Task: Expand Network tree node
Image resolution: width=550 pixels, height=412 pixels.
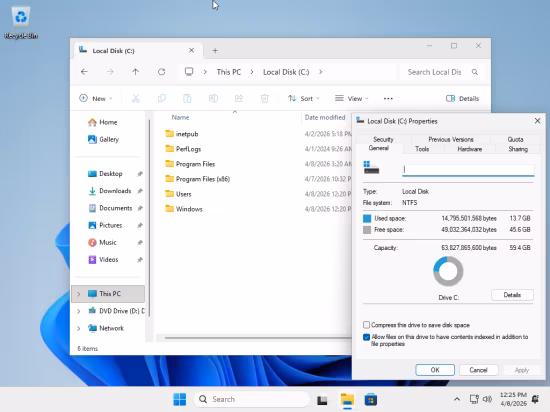Action: tap(79, 328)
